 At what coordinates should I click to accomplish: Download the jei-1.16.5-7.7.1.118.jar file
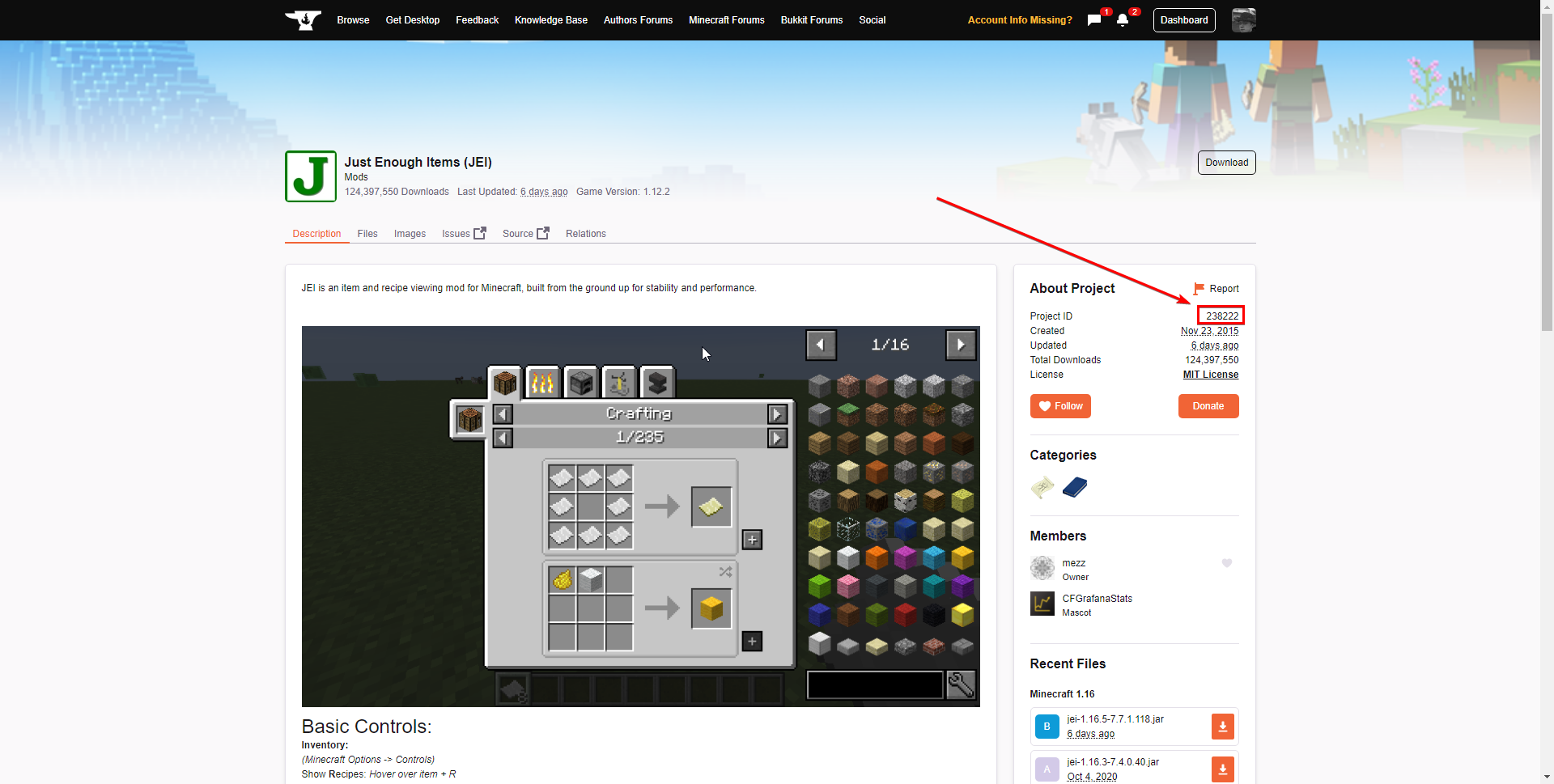click(x=1222, y=727)
